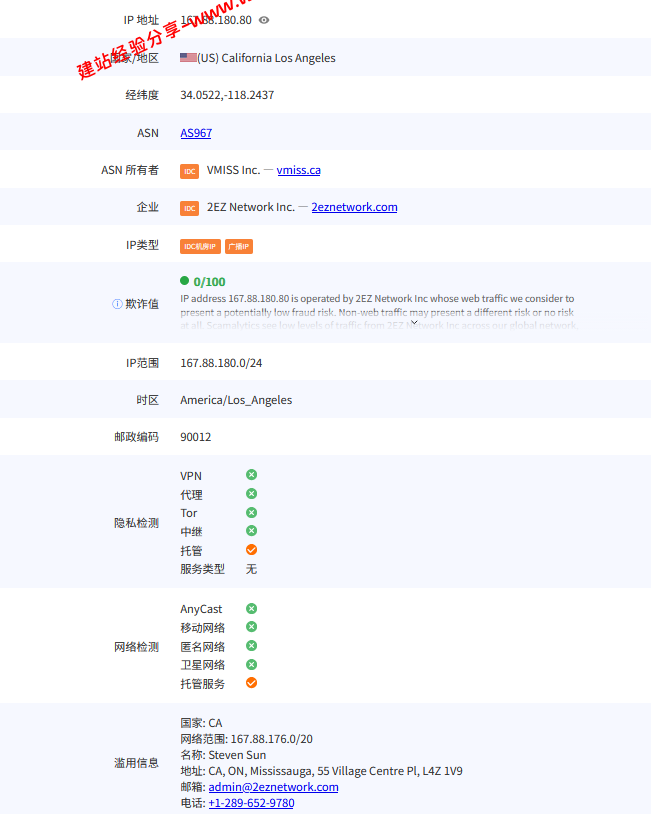Viewport: 651px width, 814px height.
Task: Click the 移动网络 status cross icon
Action: click(251, 627)
